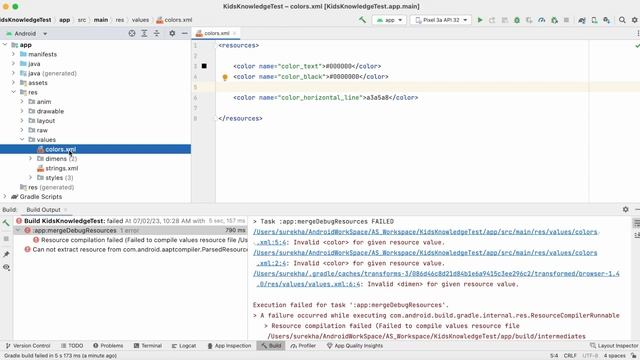This screenshot has height=360, width=640.
Task: Open IDE settings gear in top toolbar
Action: 635,20
